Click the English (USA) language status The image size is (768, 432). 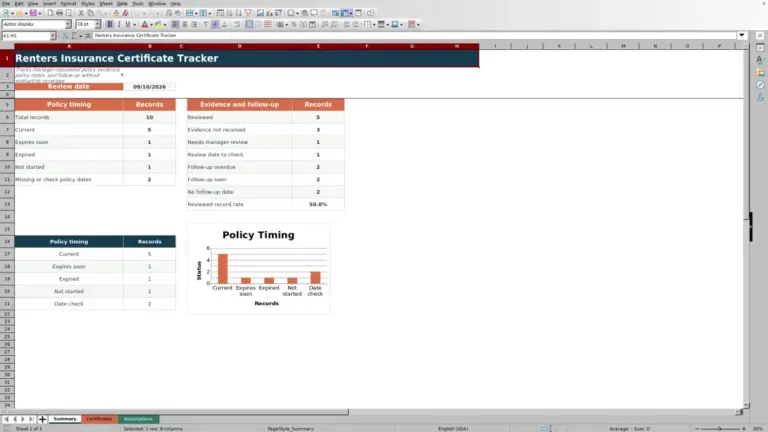point(453,429)
